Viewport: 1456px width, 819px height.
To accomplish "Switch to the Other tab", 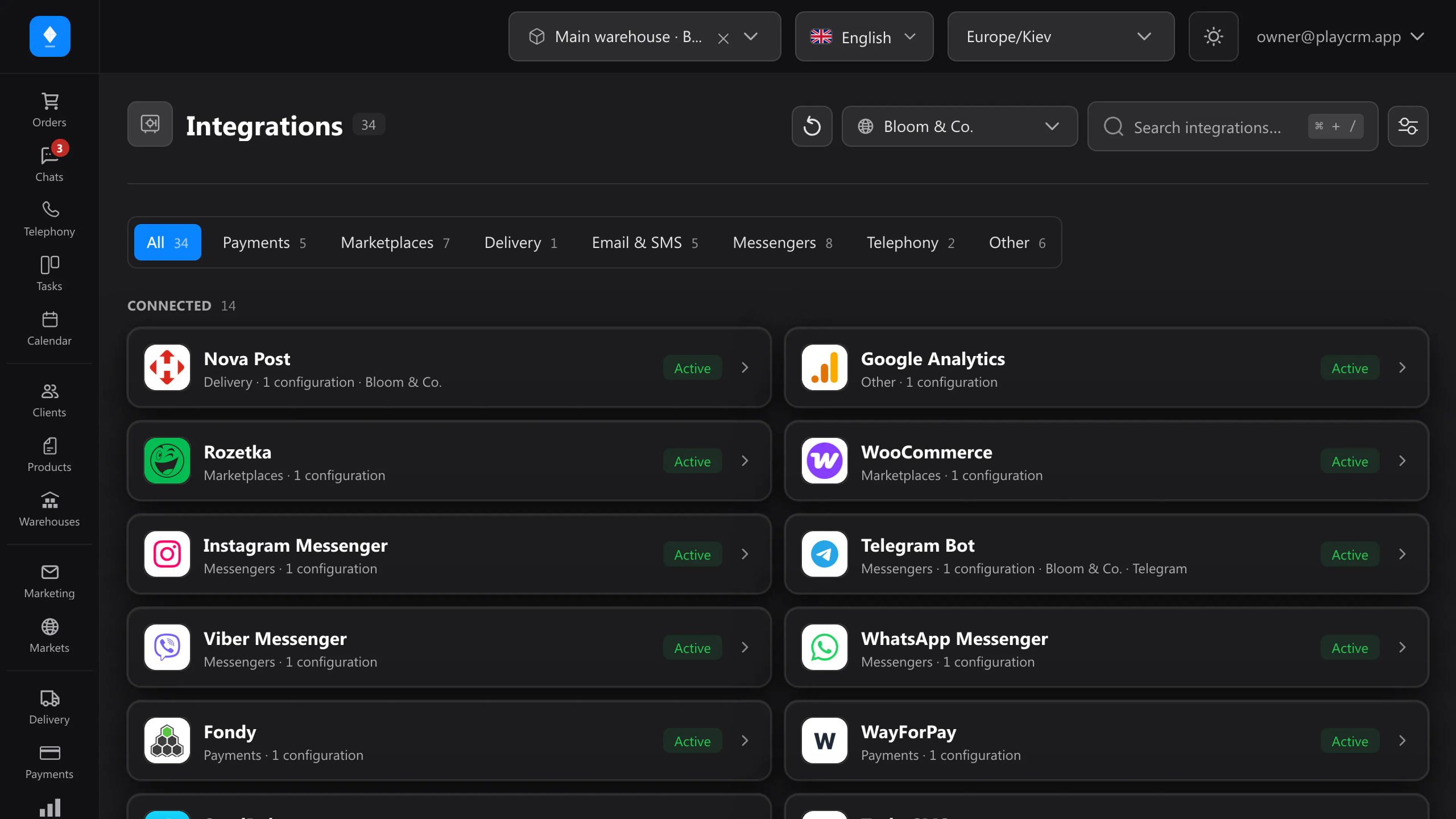I will pos(1017,242).
